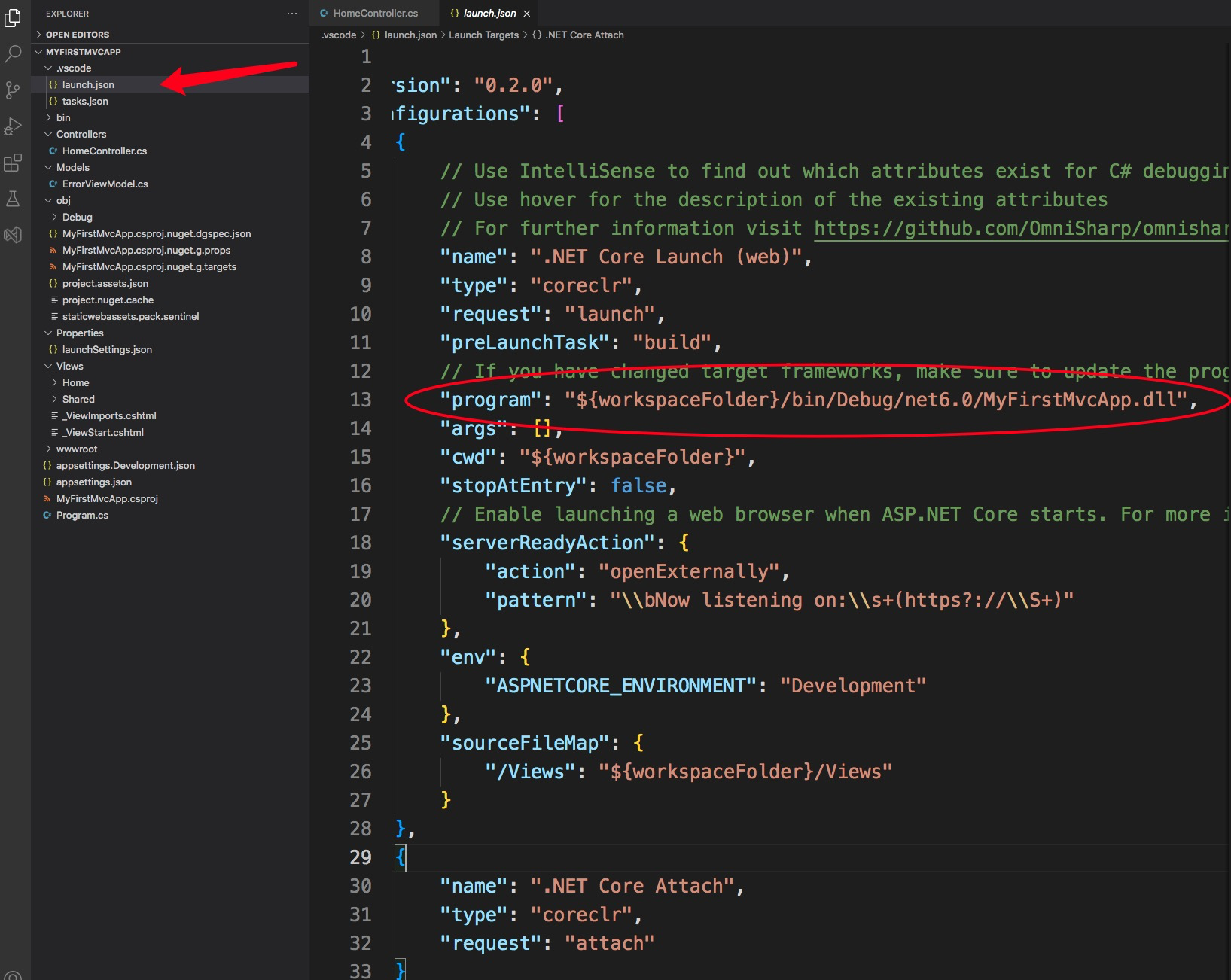
Task: Open the Extensions marketplace view
Action: [13, 163]
